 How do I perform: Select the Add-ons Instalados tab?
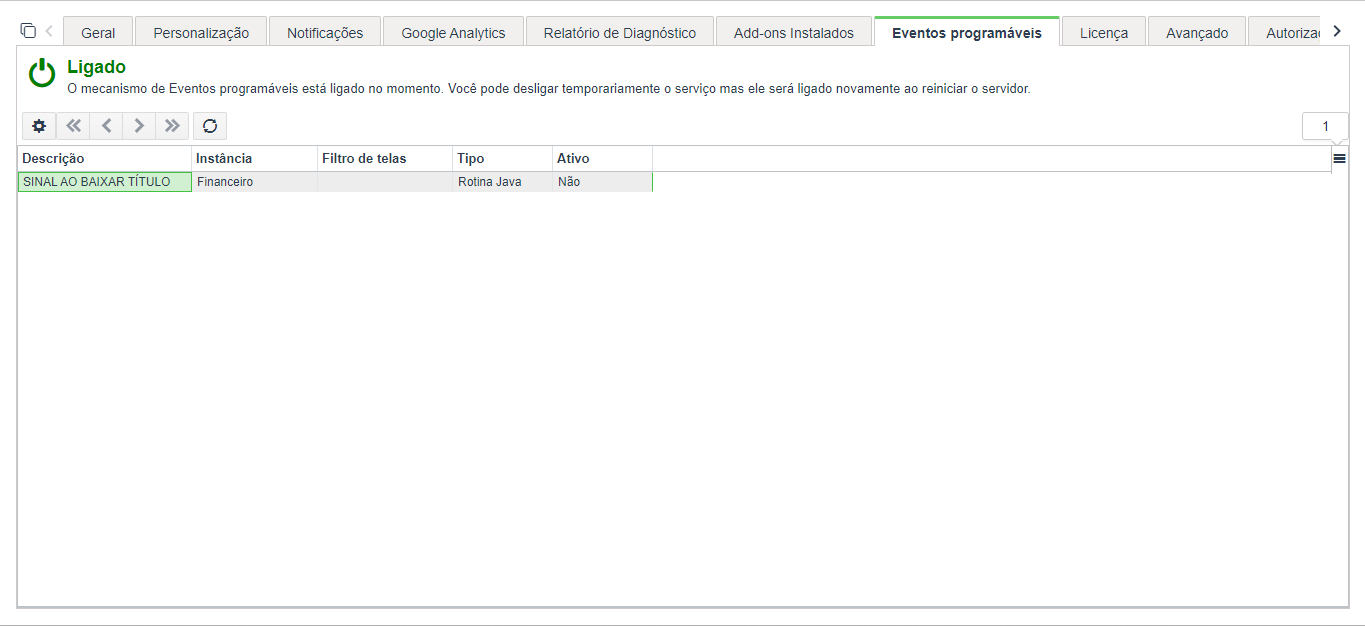pyautogui.click(x=794, y=33)
